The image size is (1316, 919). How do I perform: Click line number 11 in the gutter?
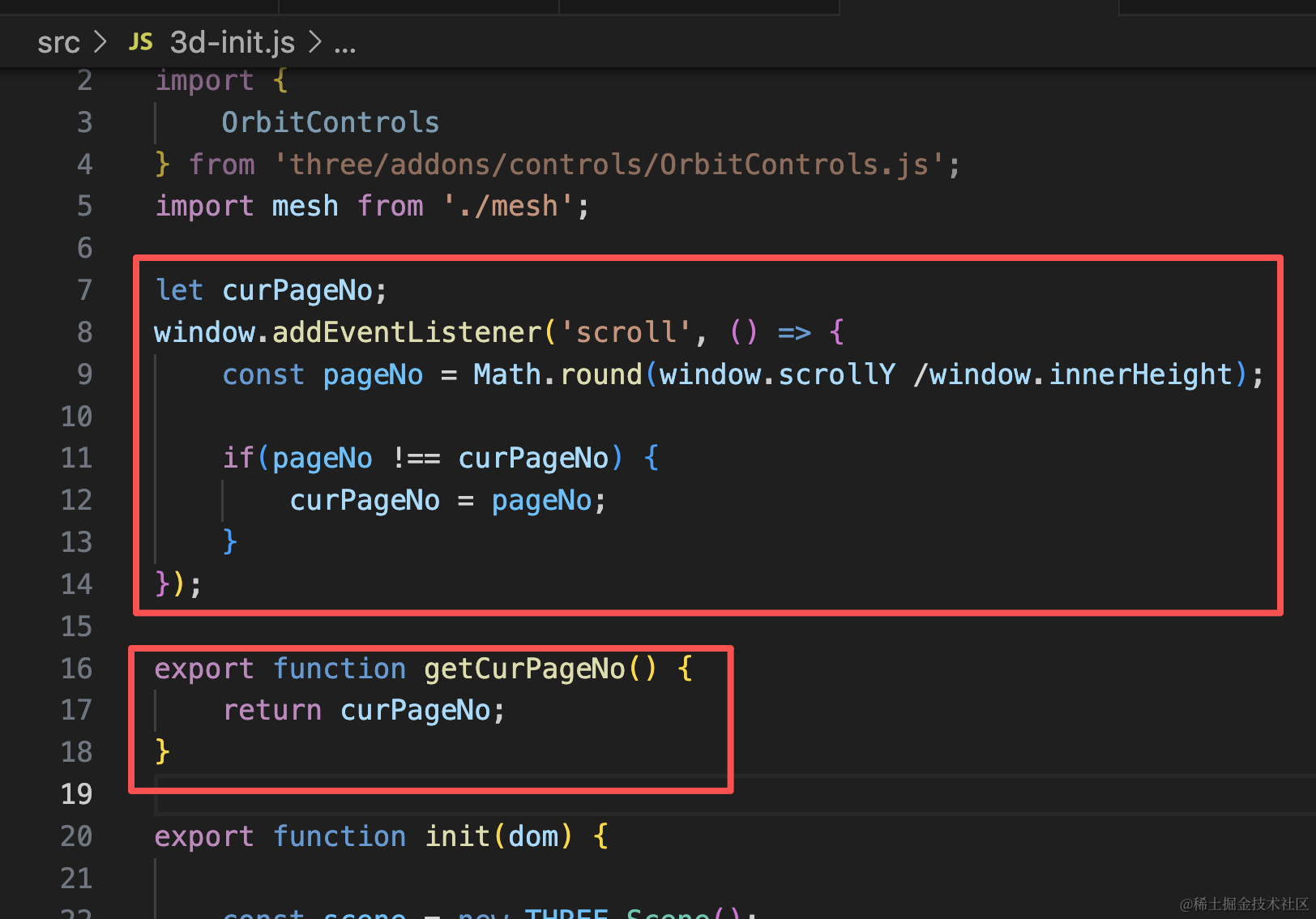[76, 458]
